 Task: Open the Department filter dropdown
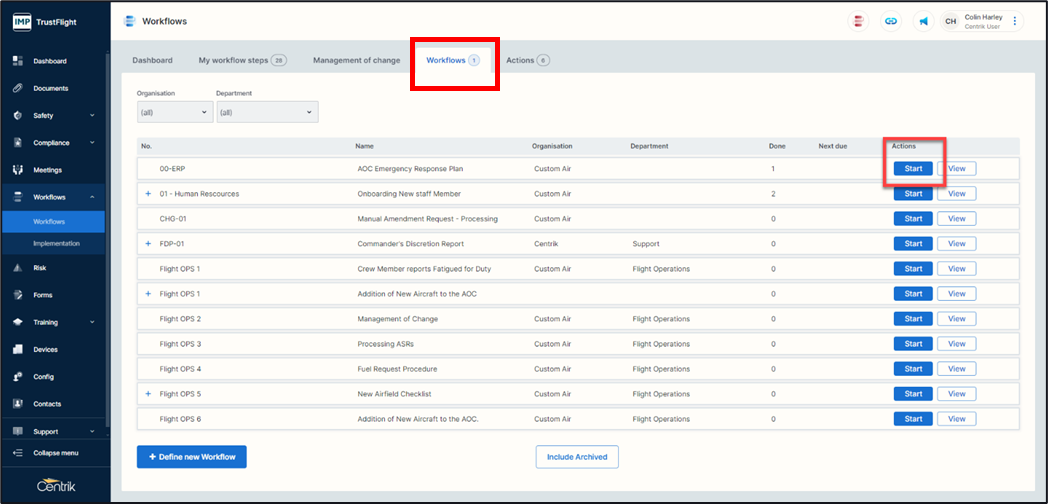pos(266,112)
